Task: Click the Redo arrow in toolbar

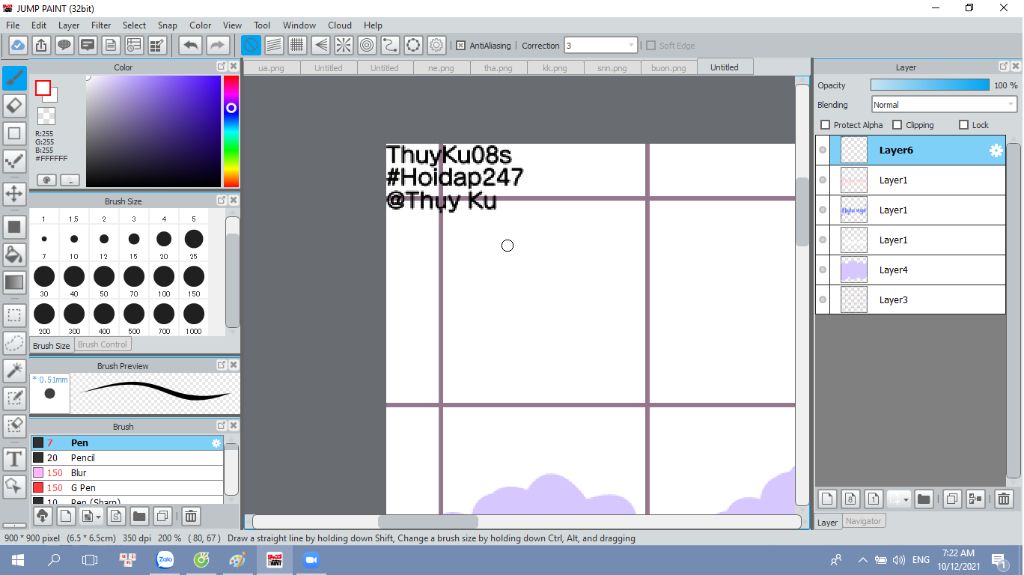Action: 217,45
